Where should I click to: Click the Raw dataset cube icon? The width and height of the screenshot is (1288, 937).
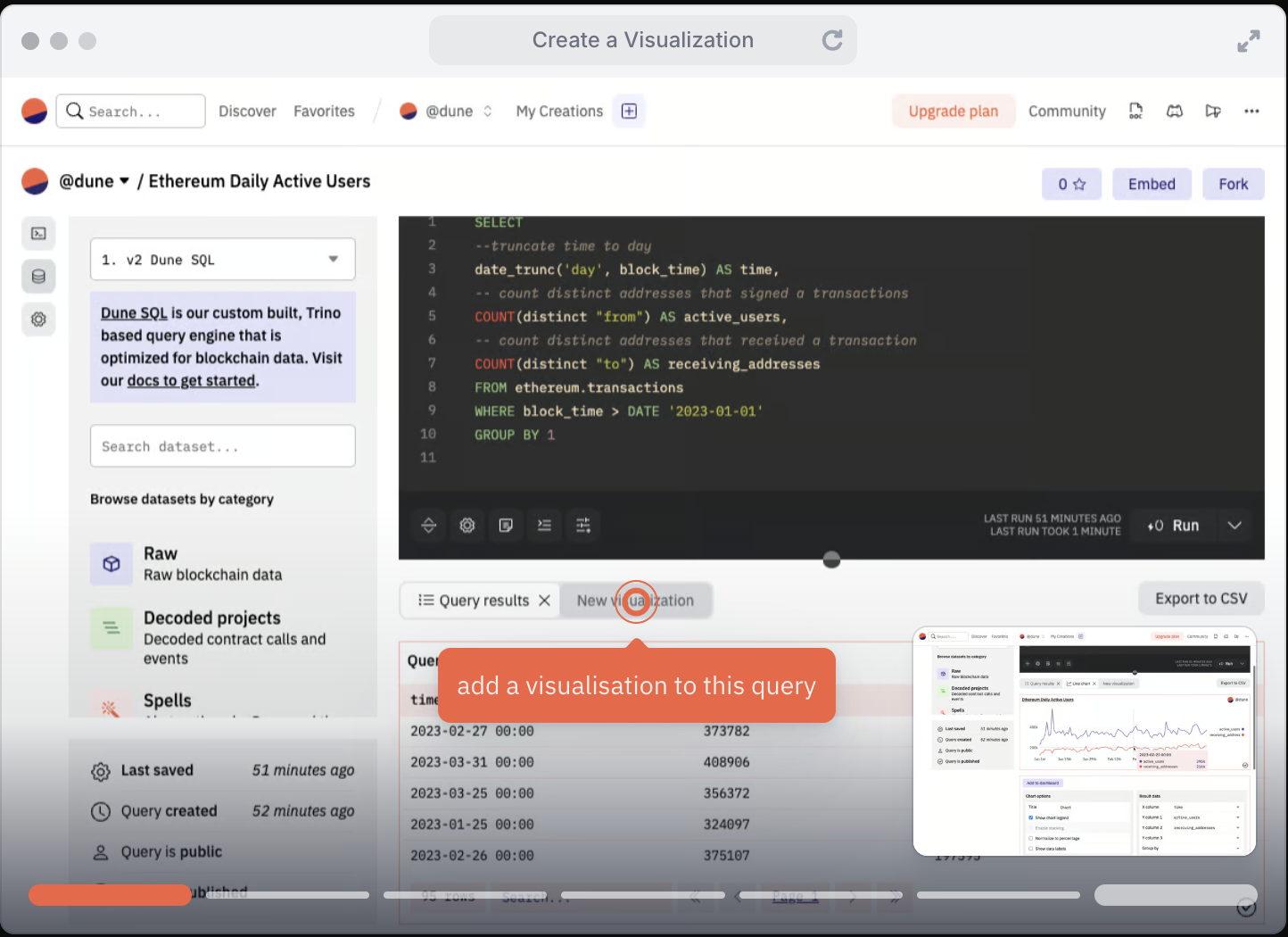pos(111,564)
